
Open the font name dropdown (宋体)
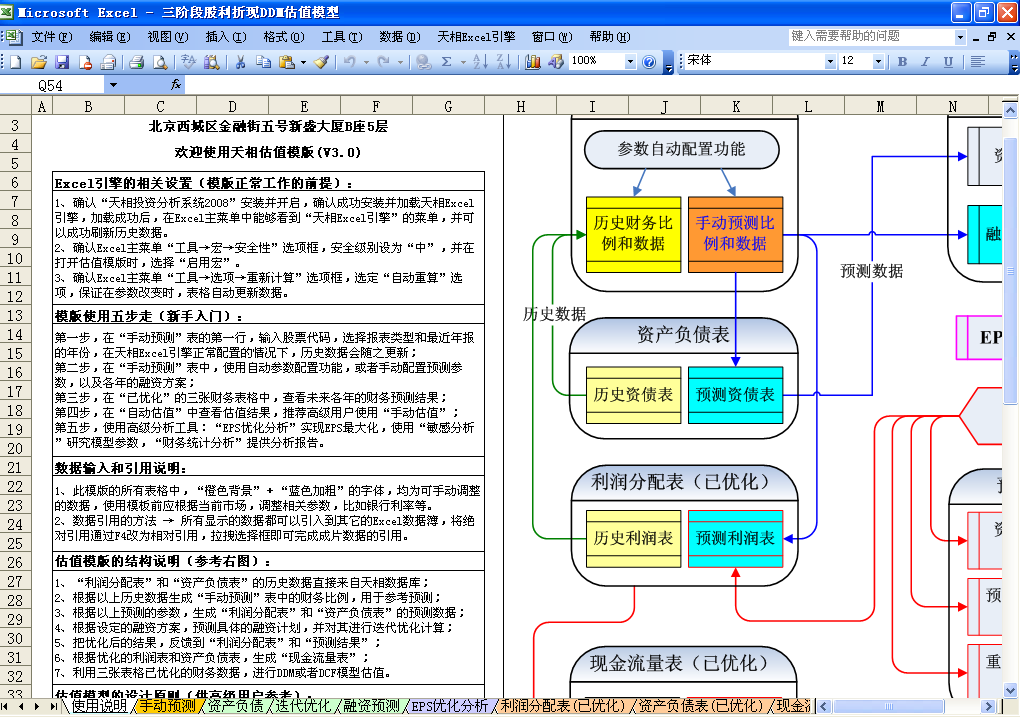[830, 62]
